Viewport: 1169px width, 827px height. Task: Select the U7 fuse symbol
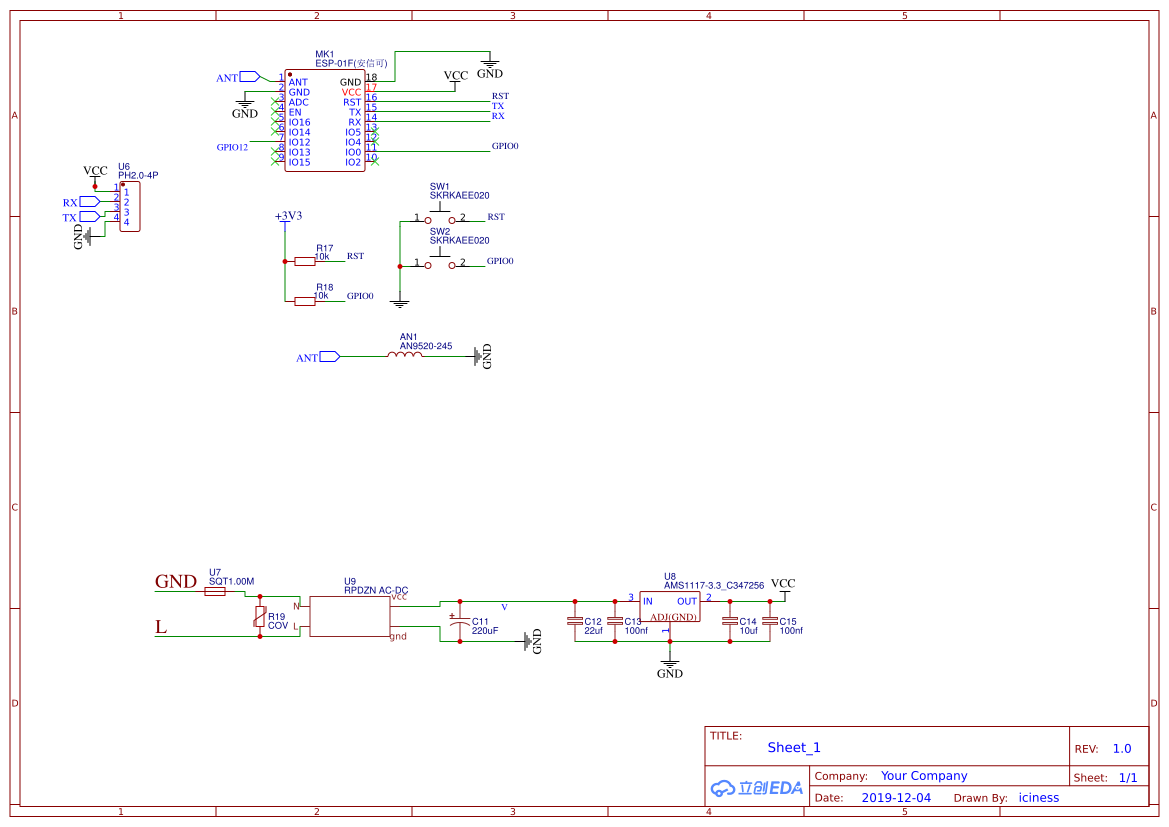[215, 591]
